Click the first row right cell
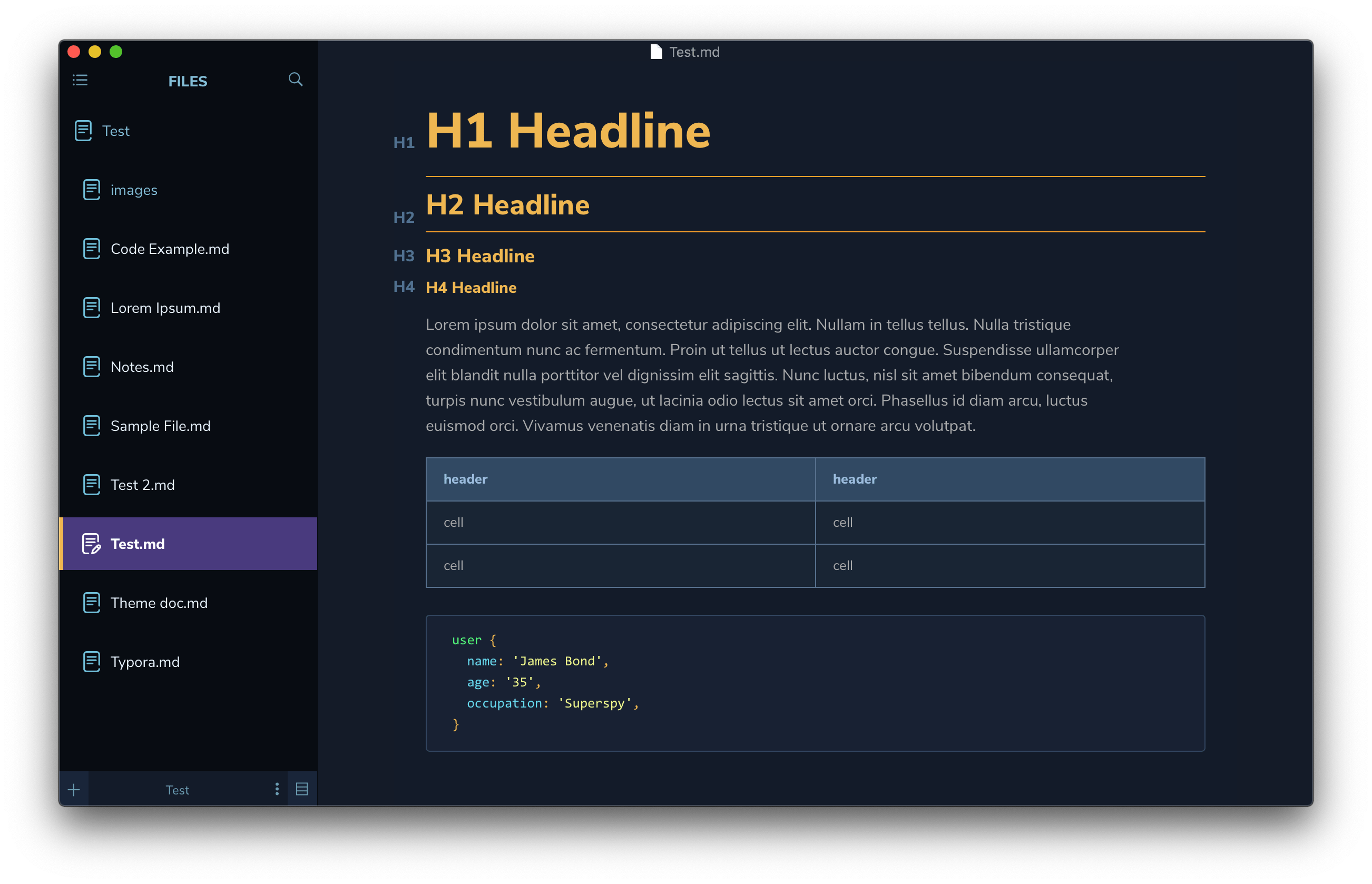This screenshot has width=1372, height=884. click(1010, 523)
